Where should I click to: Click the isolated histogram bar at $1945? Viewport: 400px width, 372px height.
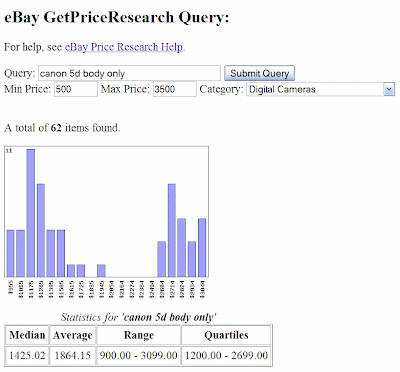[101, 271]
